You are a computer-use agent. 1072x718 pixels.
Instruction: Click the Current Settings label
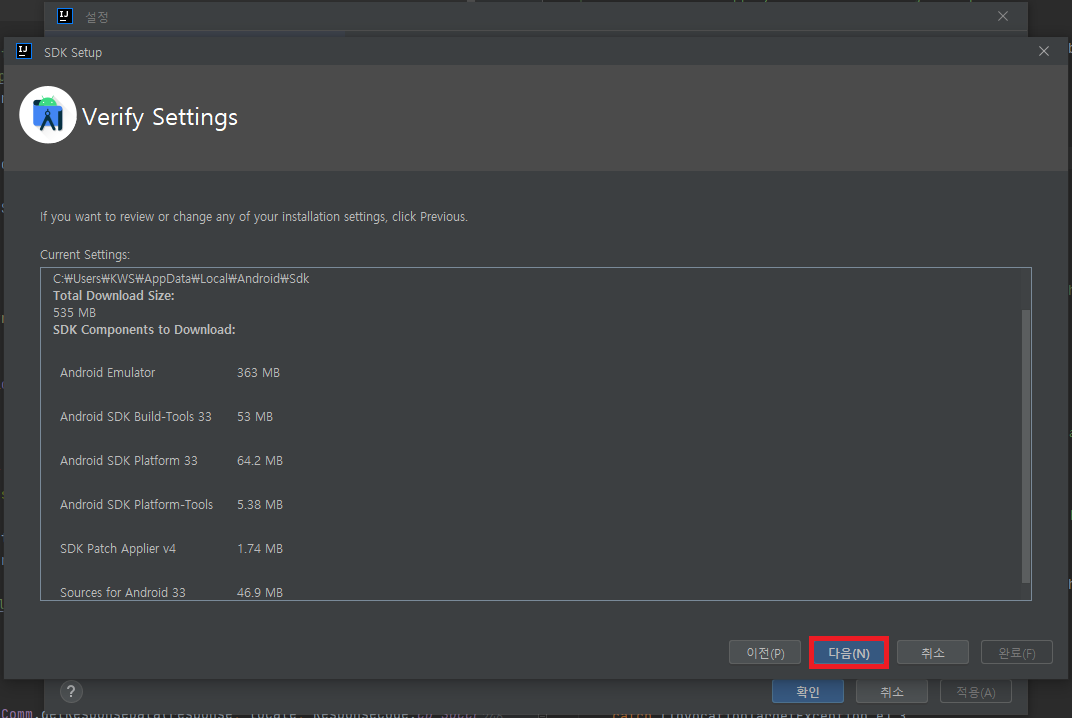pos(85,254)
